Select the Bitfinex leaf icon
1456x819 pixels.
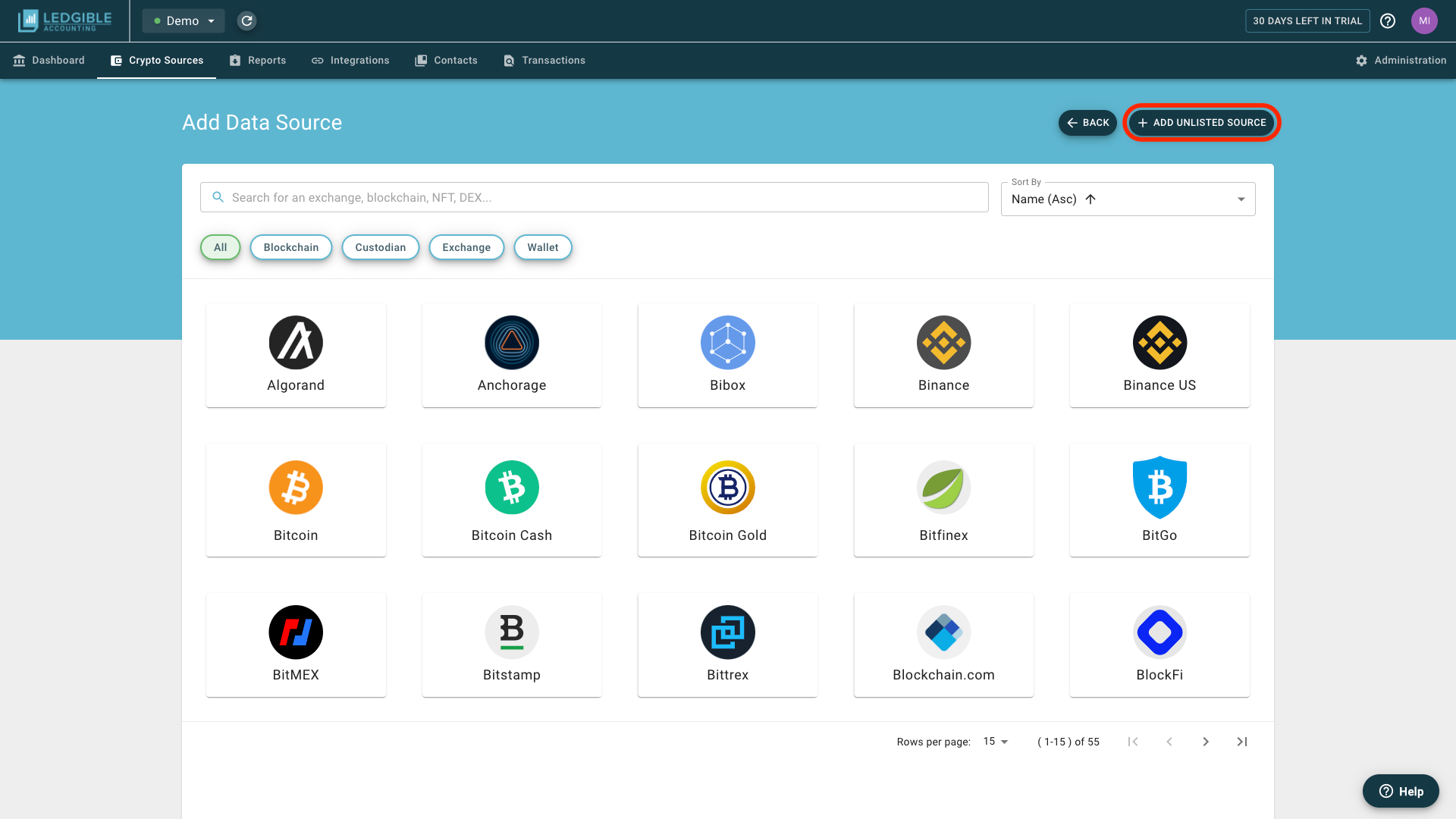tap(944, 488)
